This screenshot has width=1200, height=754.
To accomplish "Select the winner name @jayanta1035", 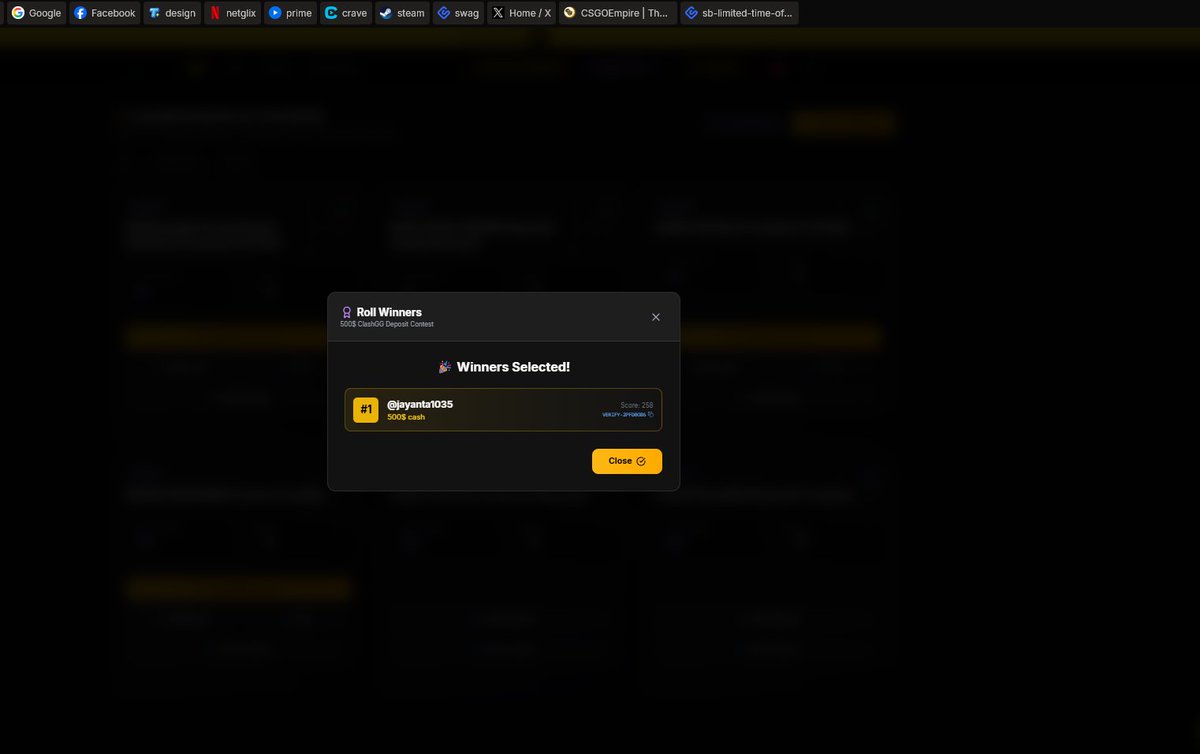I will pos(420,404).
